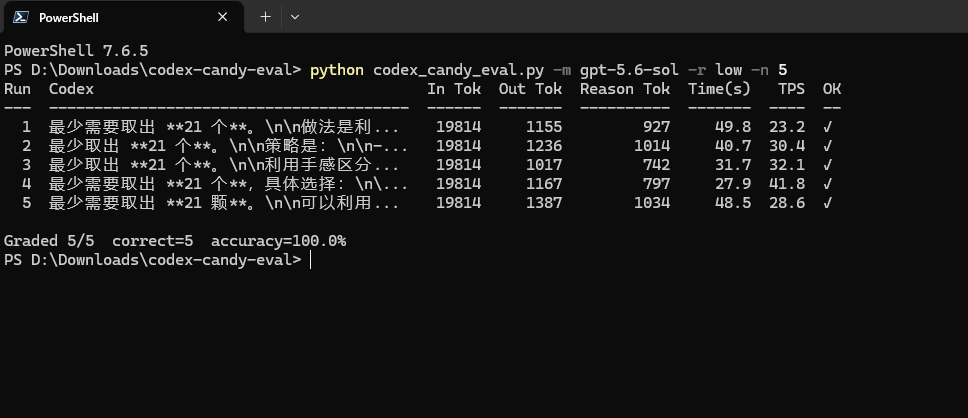Click run 4 Codex output text
Image resolution: width=968 pixels, height=418 pixels.
228,184
